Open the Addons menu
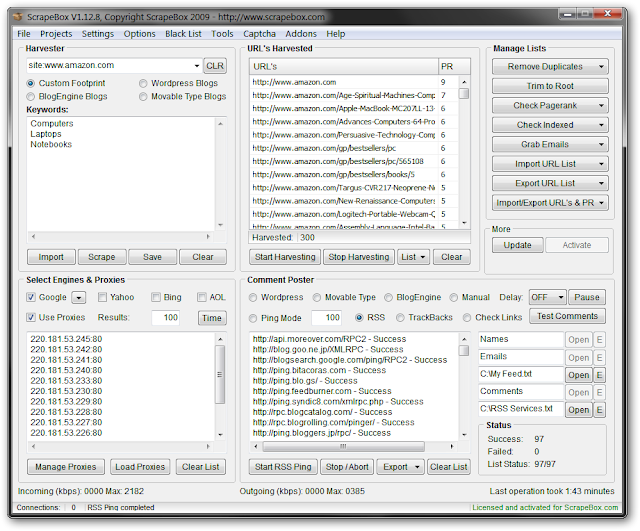The width and height of the screenshot is (640, 531). [x=301, y=34]
